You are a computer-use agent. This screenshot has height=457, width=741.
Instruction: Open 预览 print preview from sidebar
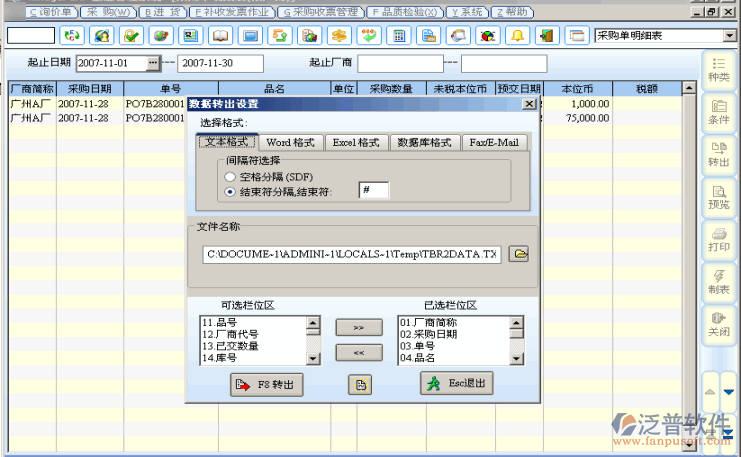(x=718, y=196)
